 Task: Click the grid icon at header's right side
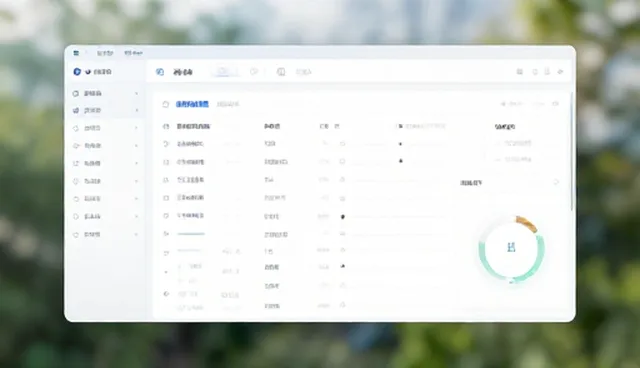tap(520, 72)
